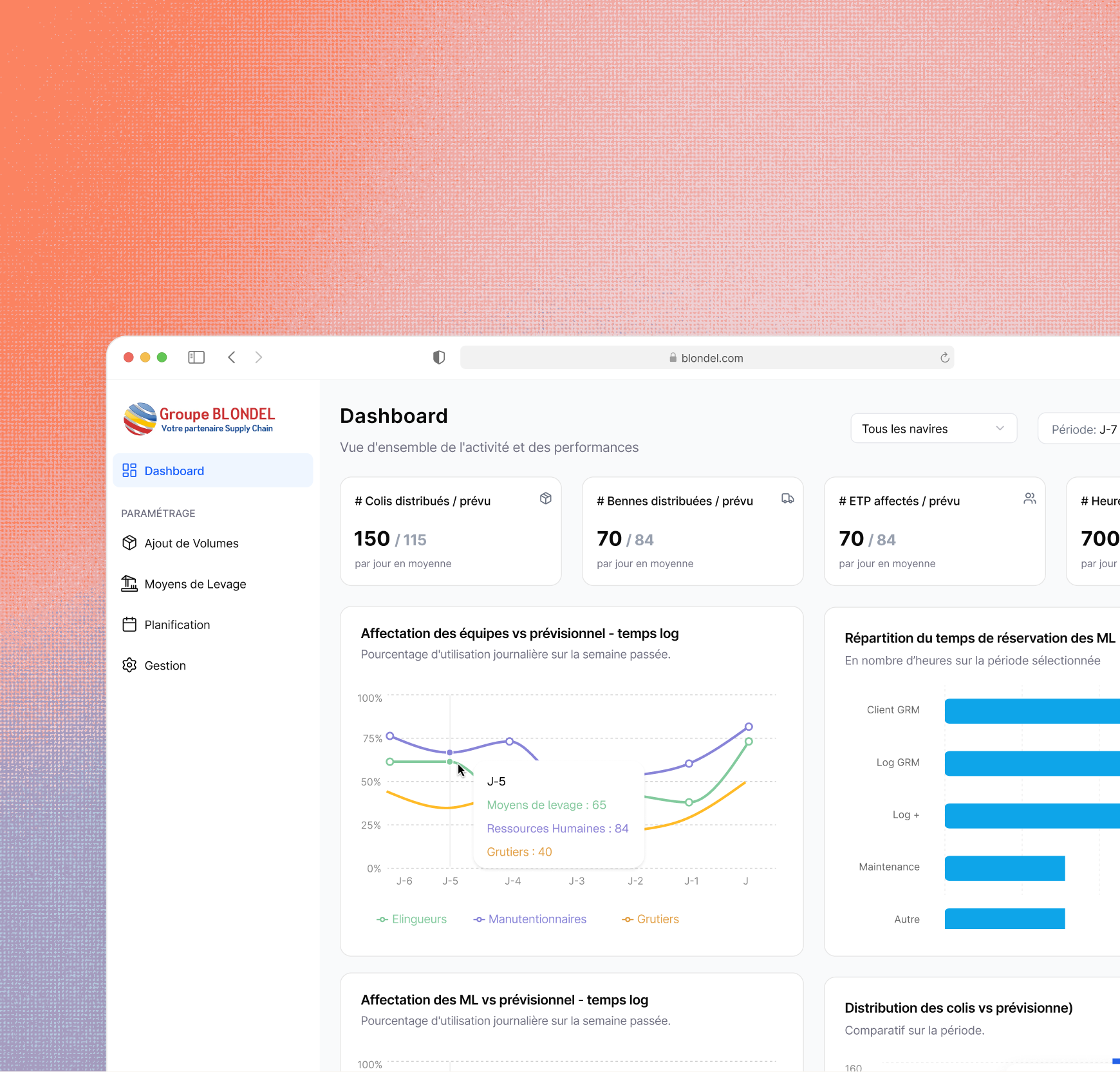This screenshot has width=1120, height=1072.
Task: Click the truck icon on Bennes card
Action: [x=788, y=498]
